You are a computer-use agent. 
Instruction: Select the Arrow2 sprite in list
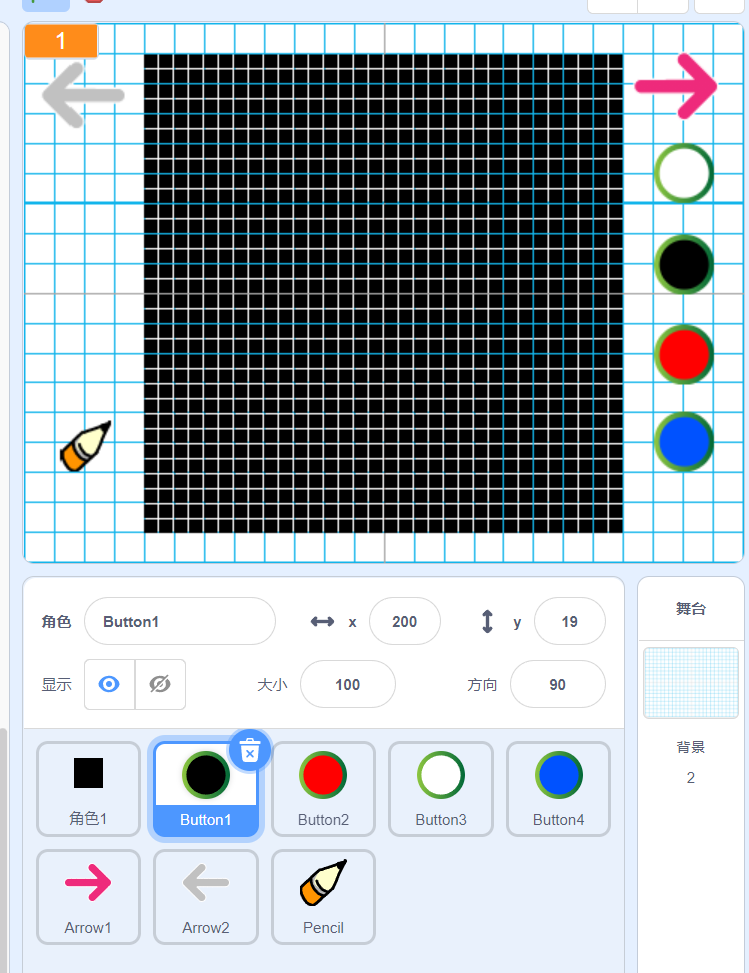[205, 896]
